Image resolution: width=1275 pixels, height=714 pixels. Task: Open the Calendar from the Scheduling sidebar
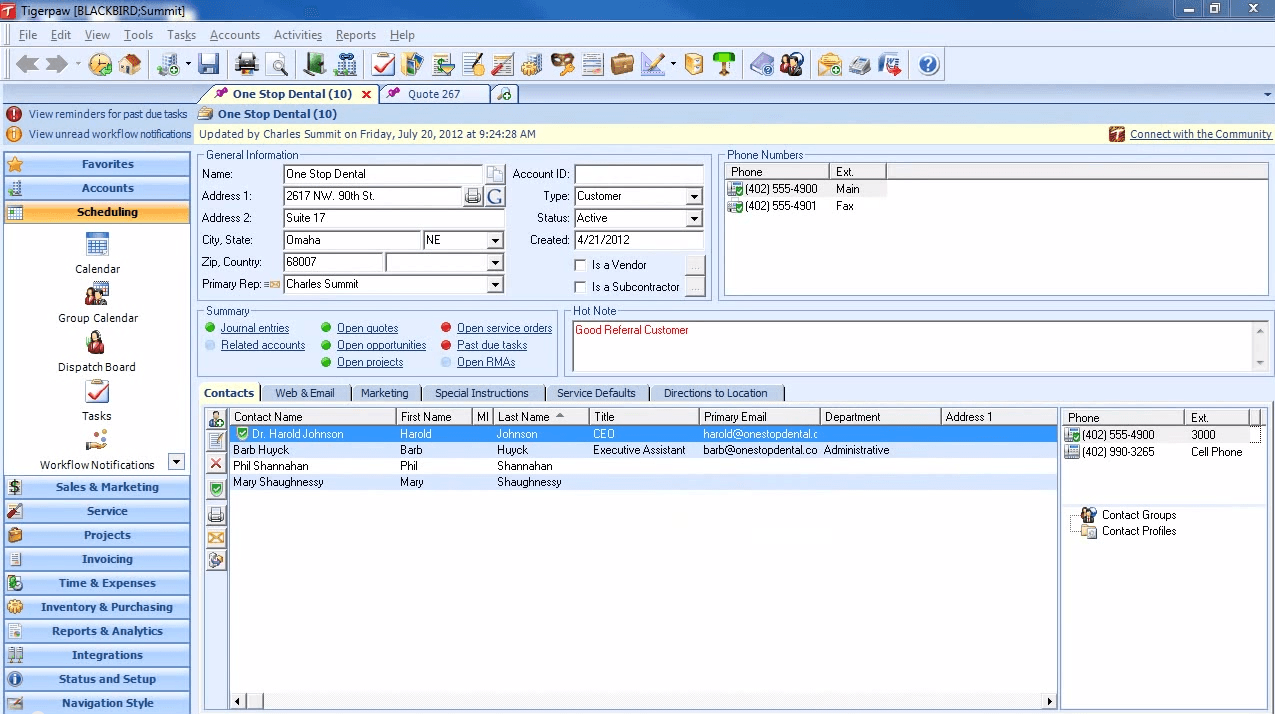(x=97, y=249)
